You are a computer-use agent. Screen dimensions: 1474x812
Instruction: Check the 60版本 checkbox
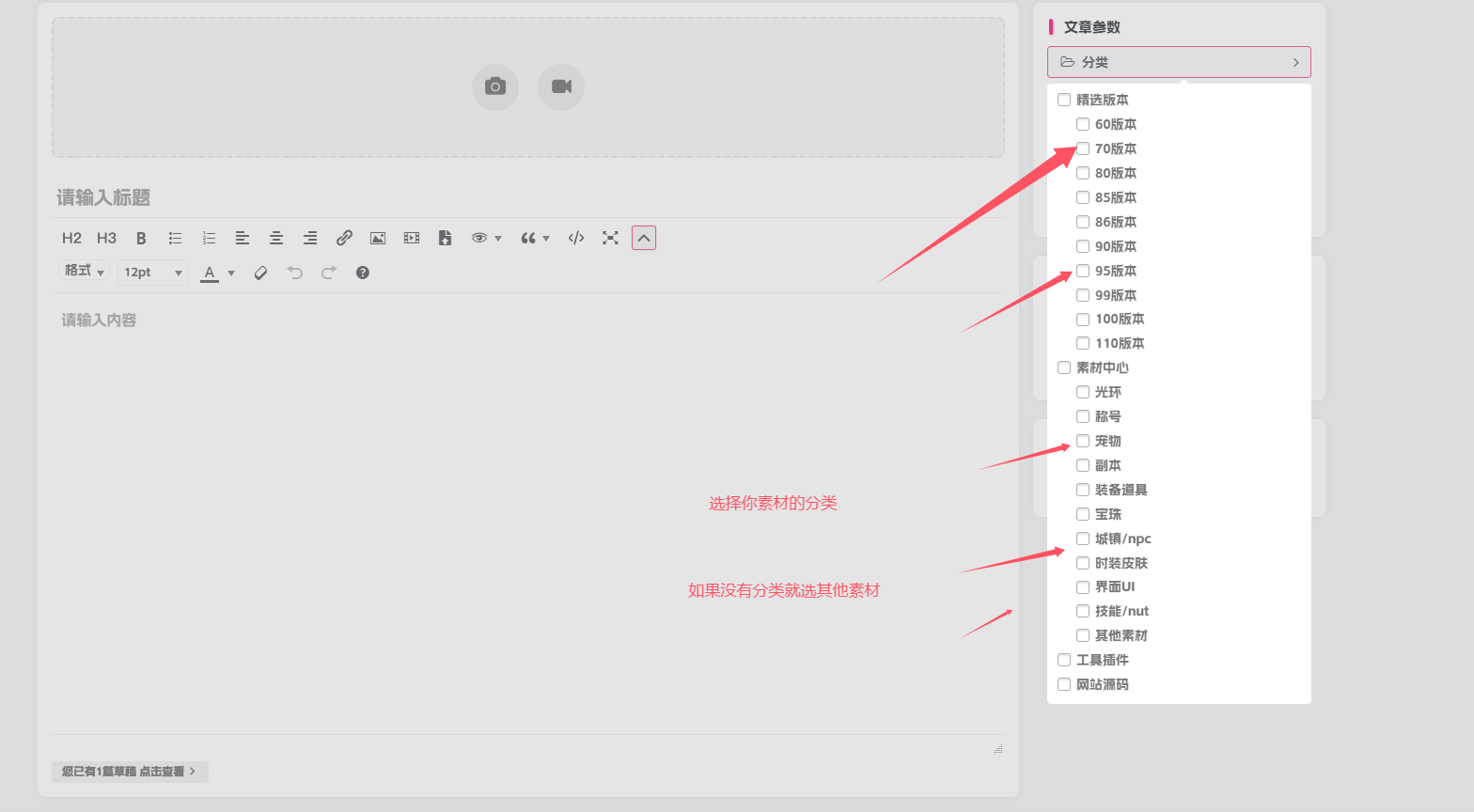[x=1083, y=124]
